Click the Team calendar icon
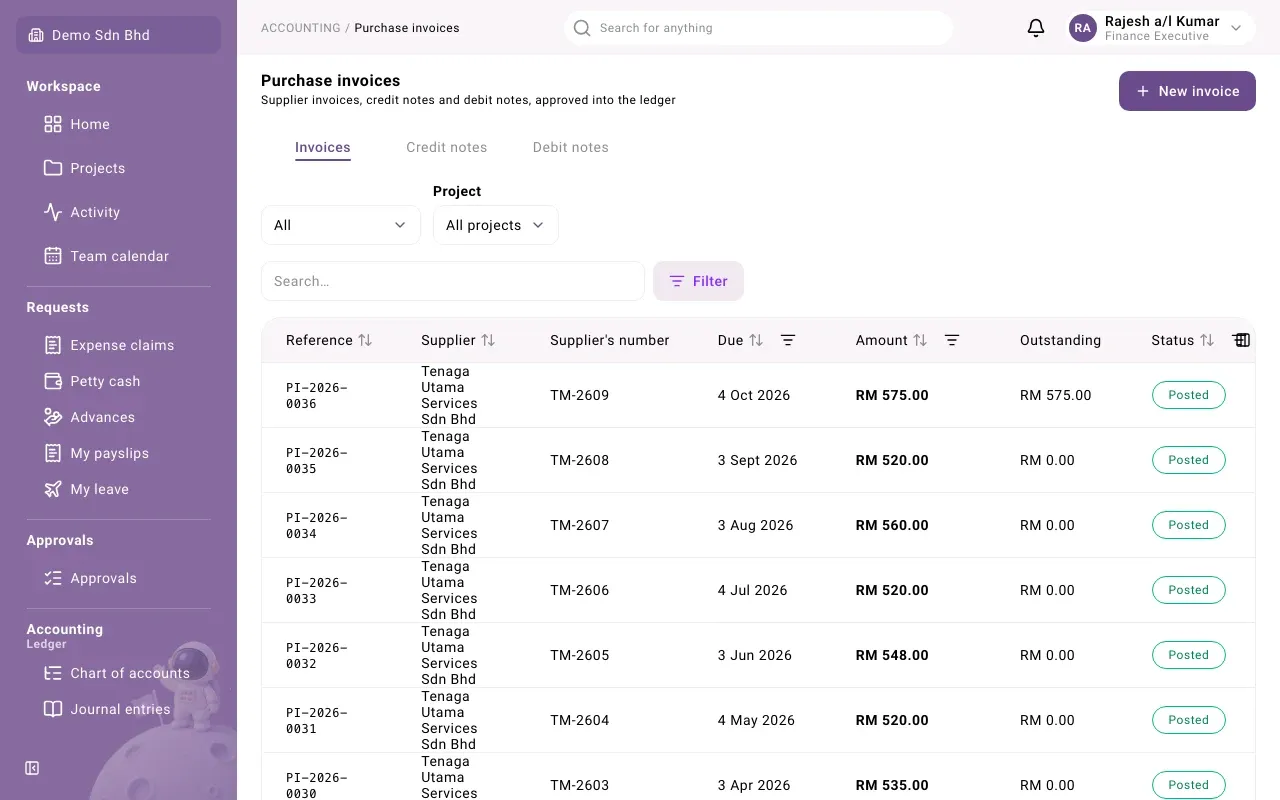The image size is (1280, 800). pyautogui.click(x=53, y=256)
